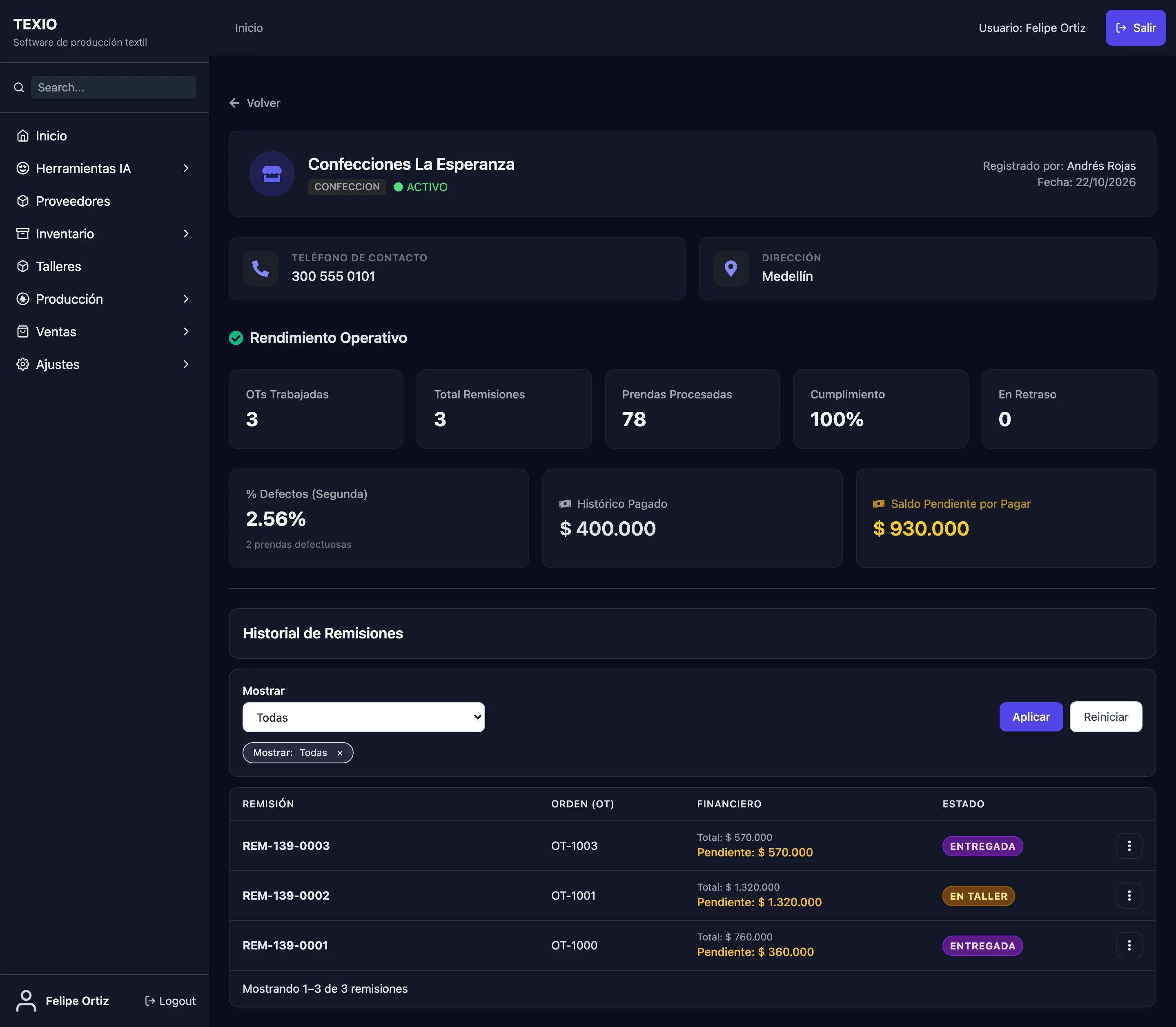Click the magnifier icon next to Search
Screen dimensions: 1176x1027
coord(19,88)
